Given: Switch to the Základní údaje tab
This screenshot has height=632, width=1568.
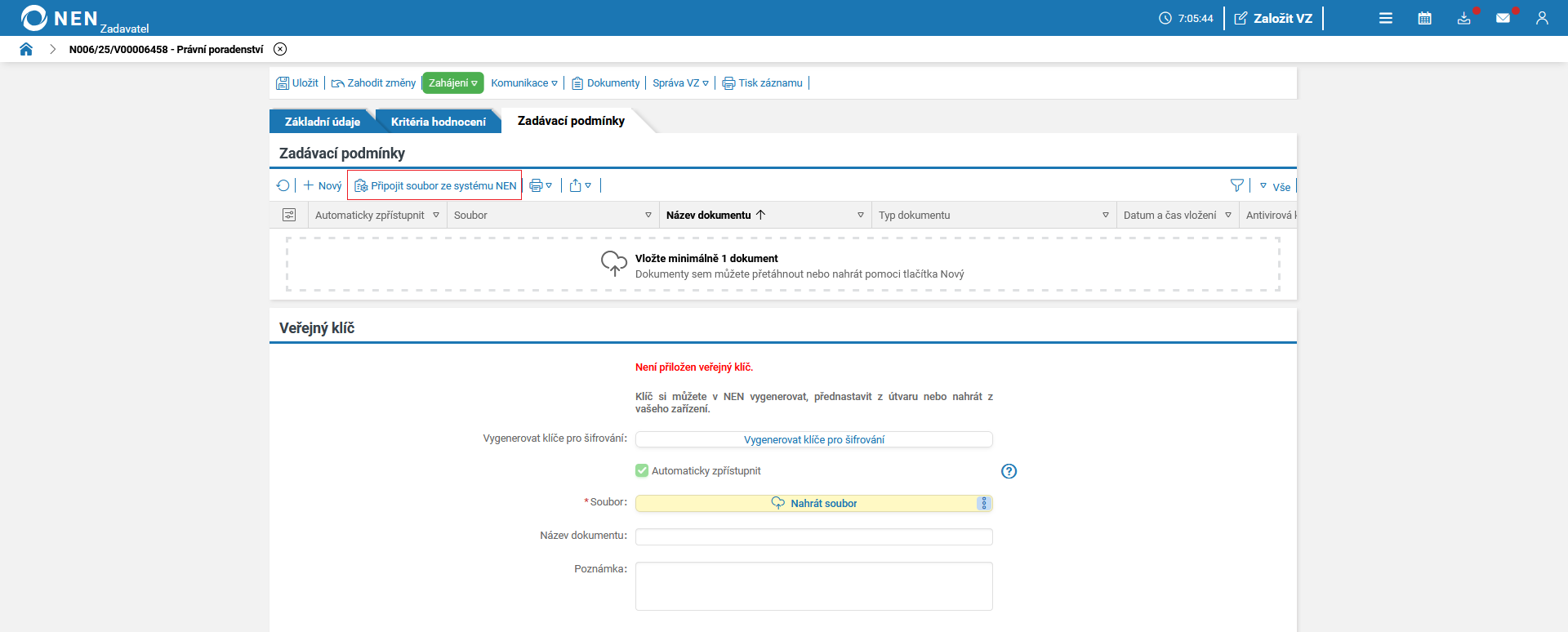Looking at the screenshot, I should pyautogui.click(x=322, y=122).
